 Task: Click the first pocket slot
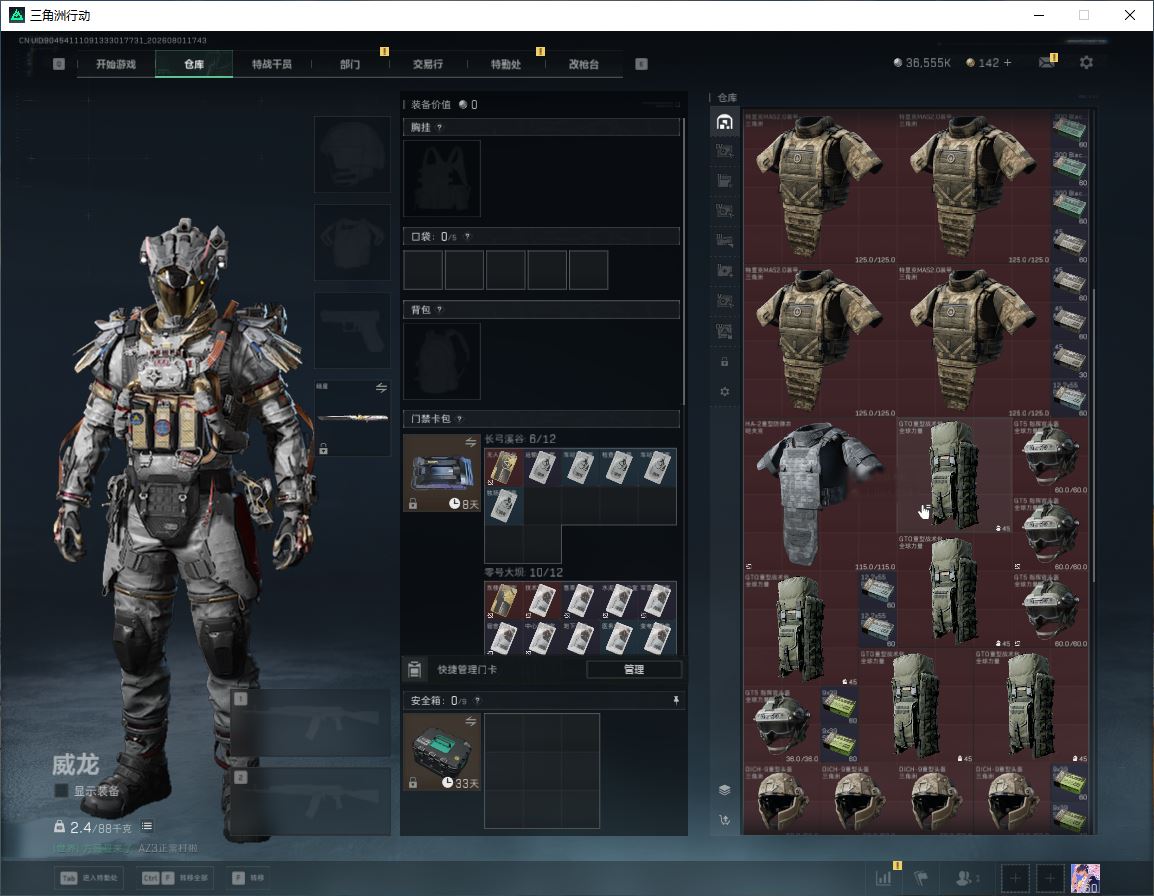(423, 269)
